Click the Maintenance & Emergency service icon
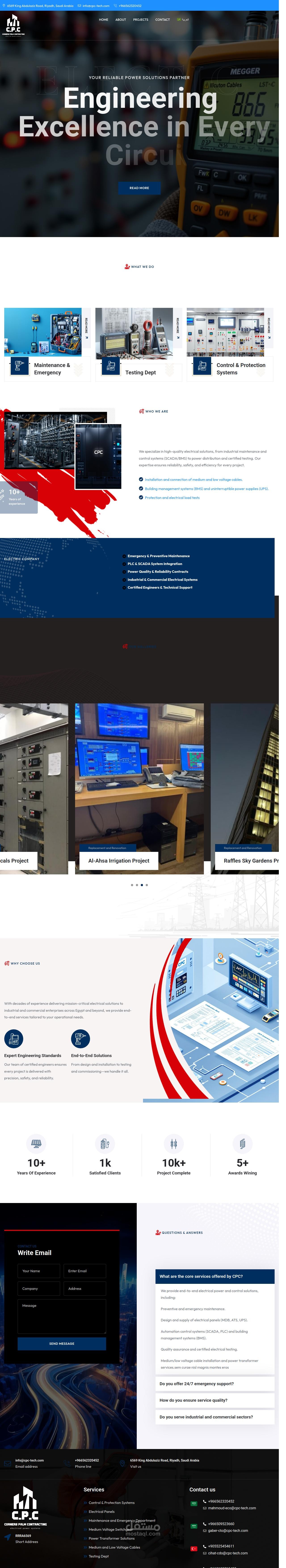This screenshot has width=286, height=1568. [x=19, y=366]
